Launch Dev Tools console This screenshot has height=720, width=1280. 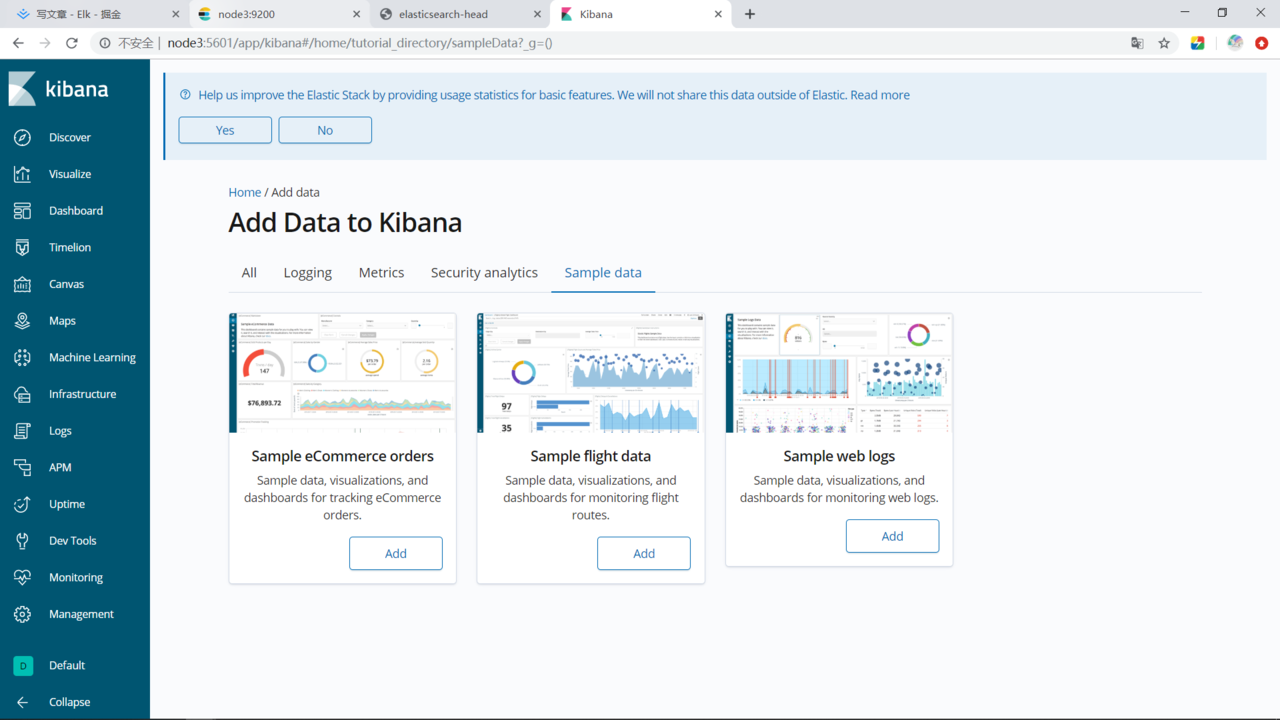click(71, 540)
